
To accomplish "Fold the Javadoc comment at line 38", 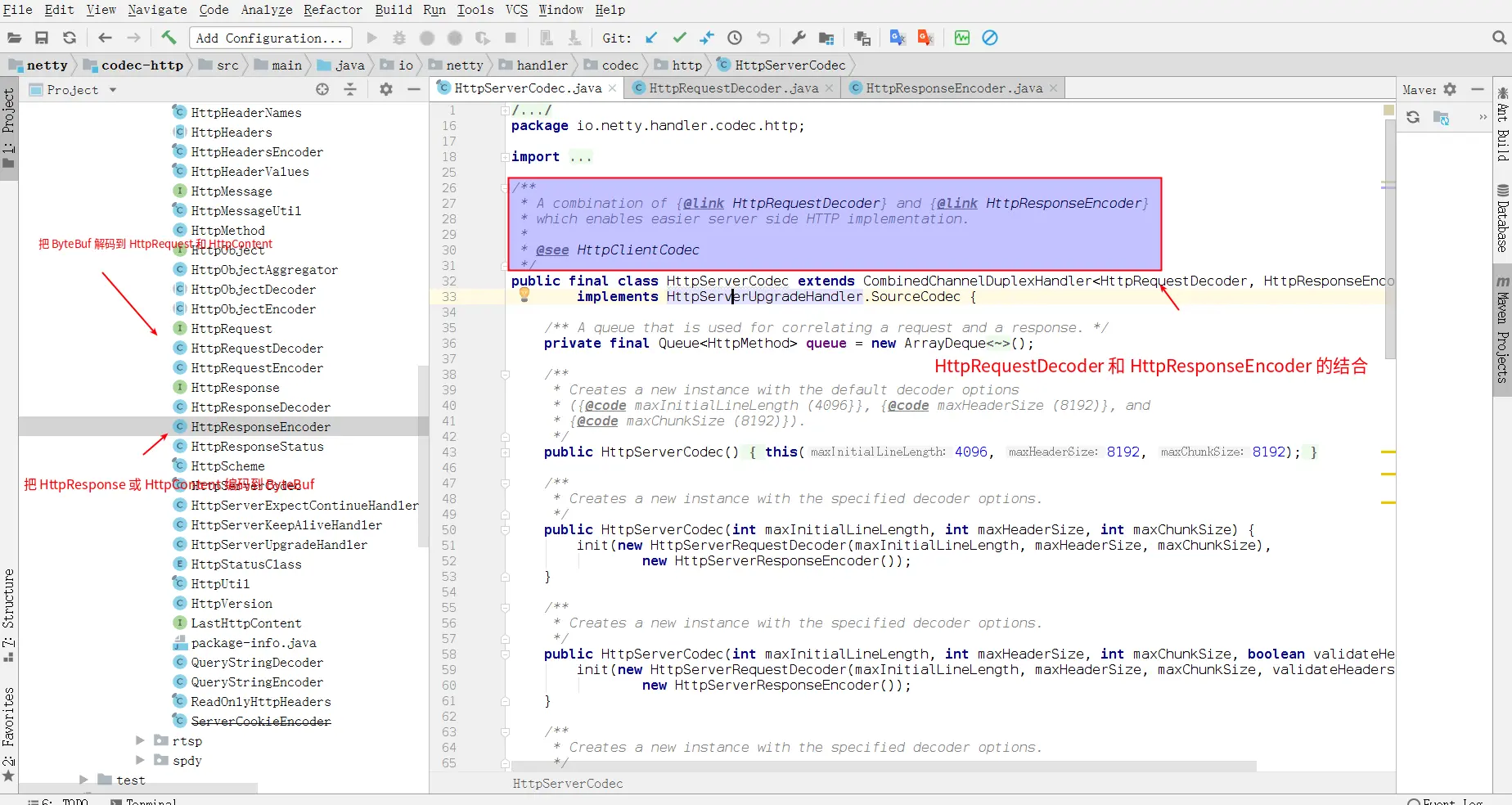I will pos(506,374).
